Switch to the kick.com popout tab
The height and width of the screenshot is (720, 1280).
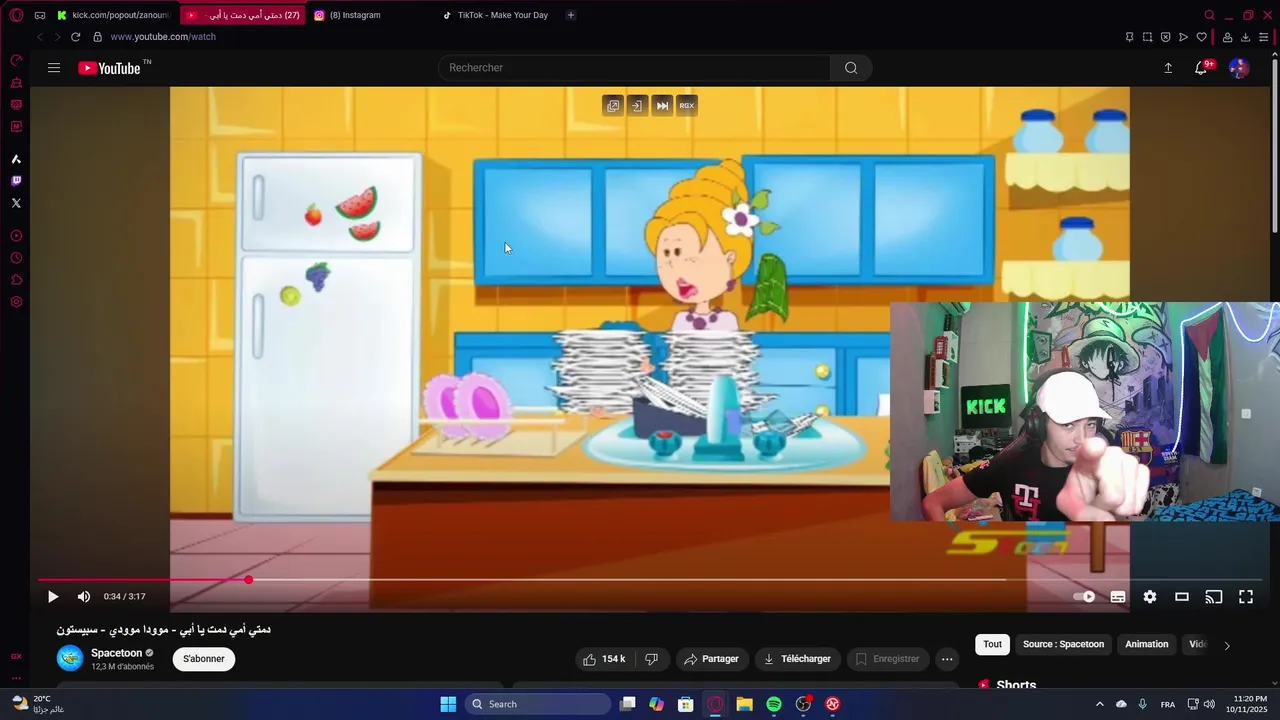click(x=112, y=15)
